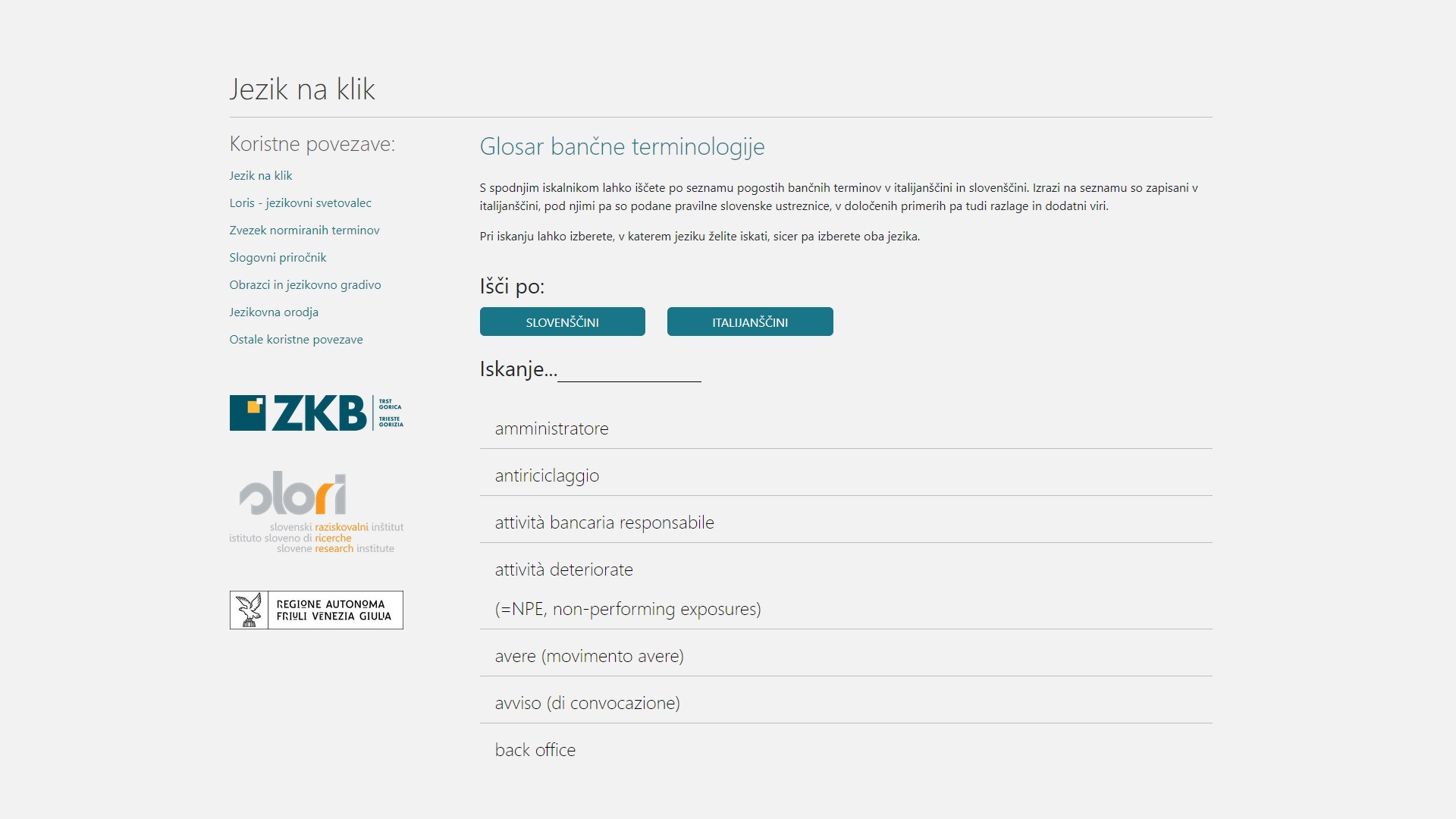Click the ZKB bank logo
Image resolution: width=1456 pixels, height=819 pixels.
tap(316, 413)
